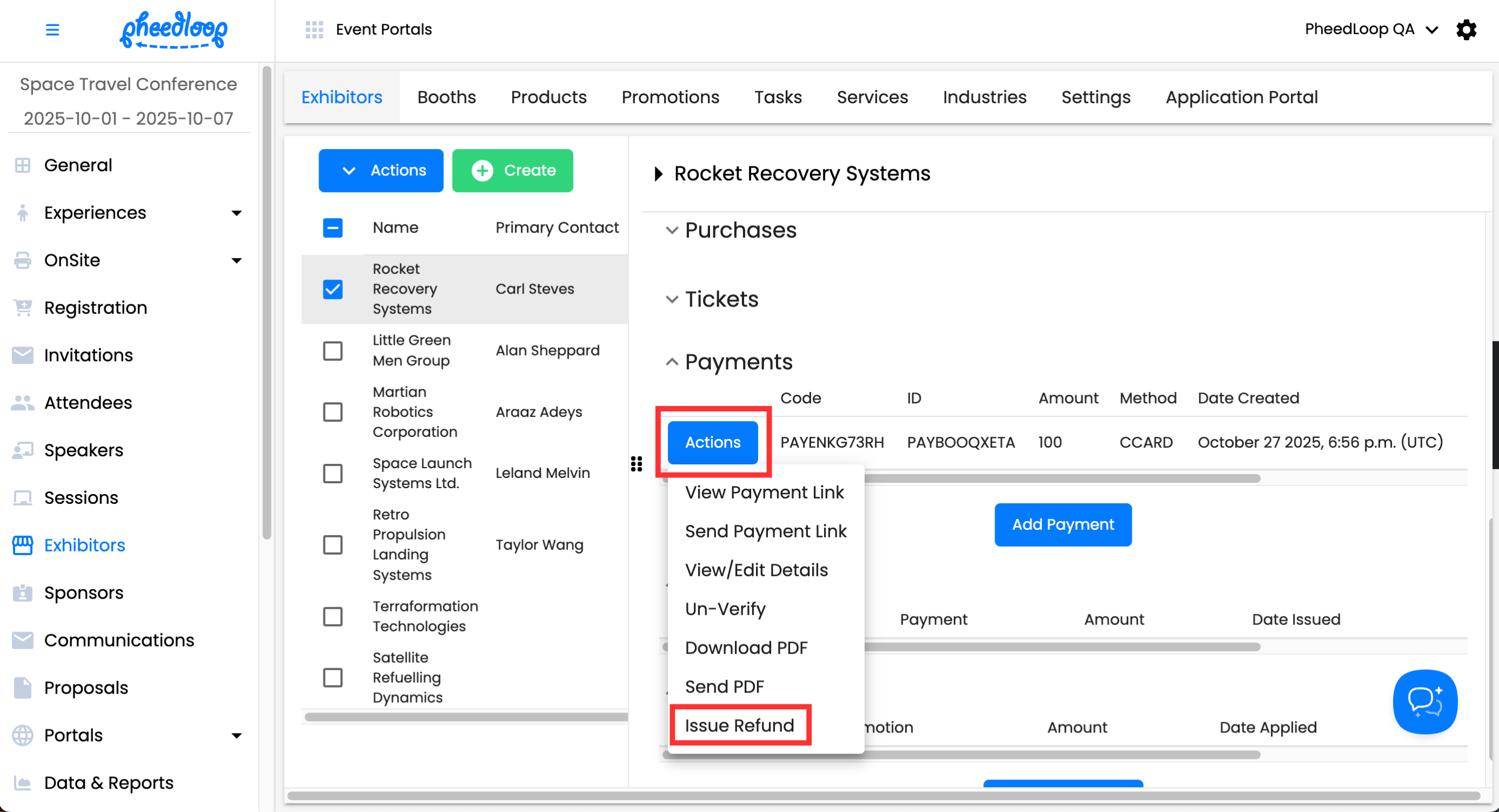The image size is (1499, 812).
Task: Click the Registration cart icon
Action: (x=23, y=308)
